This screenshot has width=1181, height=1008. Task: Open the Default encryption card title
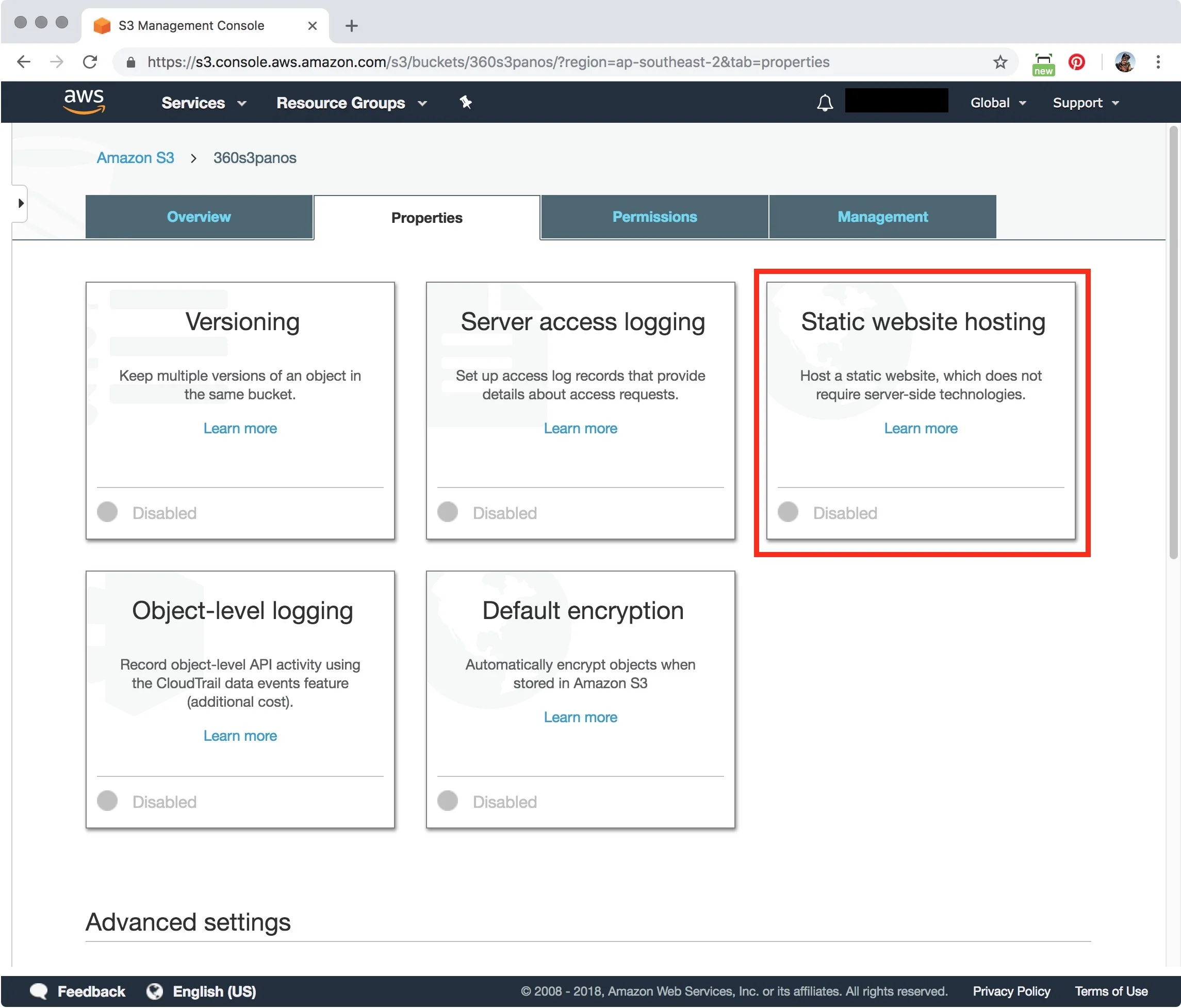point(583,611)
